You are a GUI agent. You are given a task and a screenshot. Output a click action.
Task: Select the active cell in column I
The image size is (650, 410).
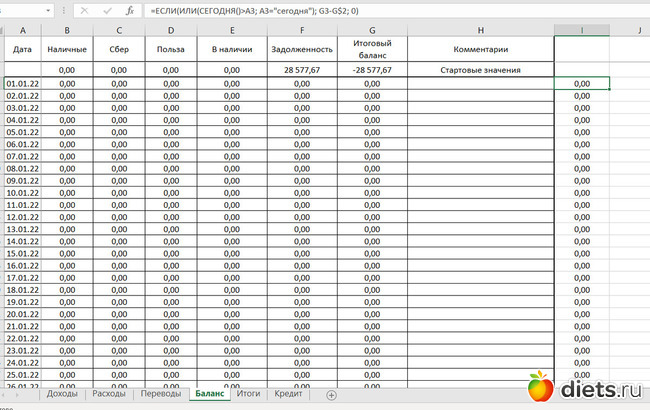coord(582,84)
